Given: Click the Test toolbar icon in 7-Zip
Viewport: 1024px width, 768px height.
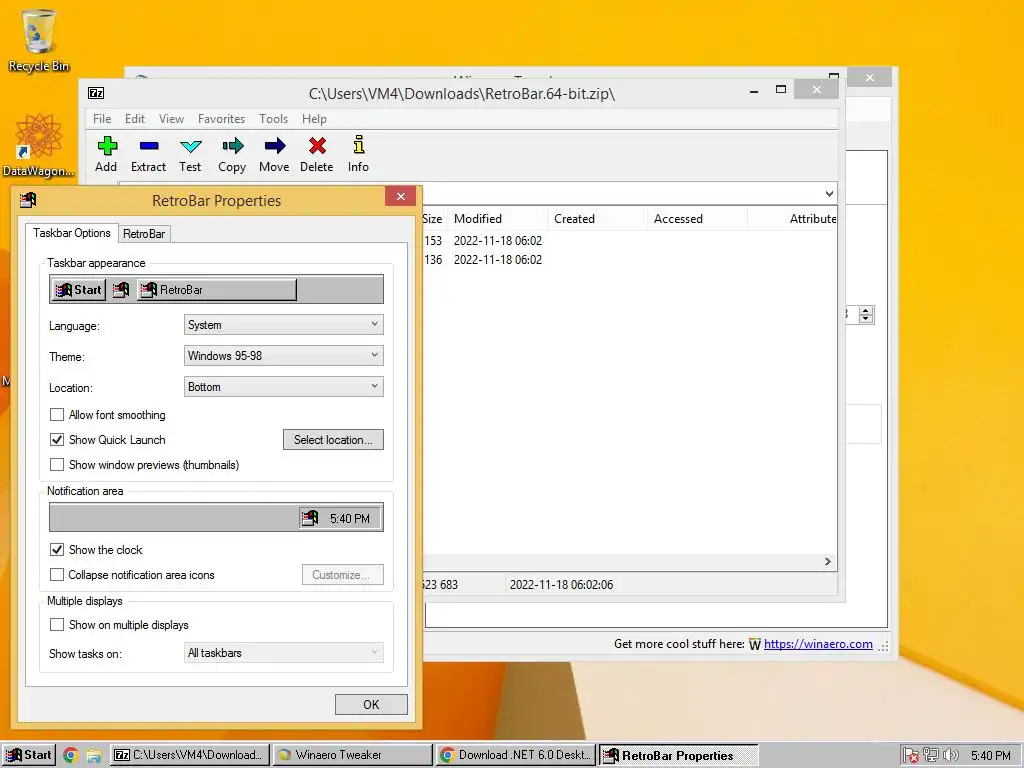Looking at the screenshot, I should tap(191, 146).
